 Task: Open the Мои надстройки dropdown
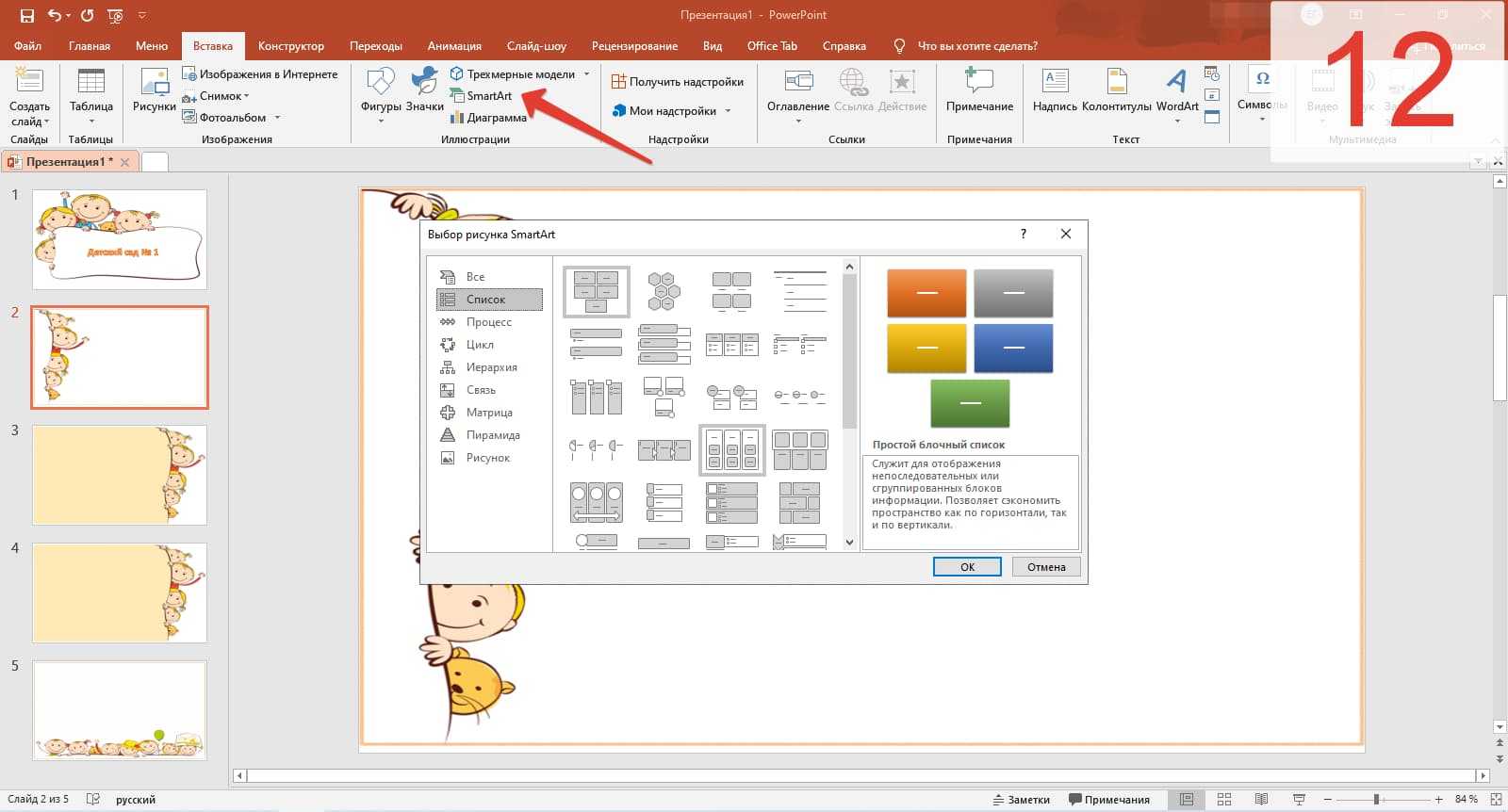tap(728, 111)
